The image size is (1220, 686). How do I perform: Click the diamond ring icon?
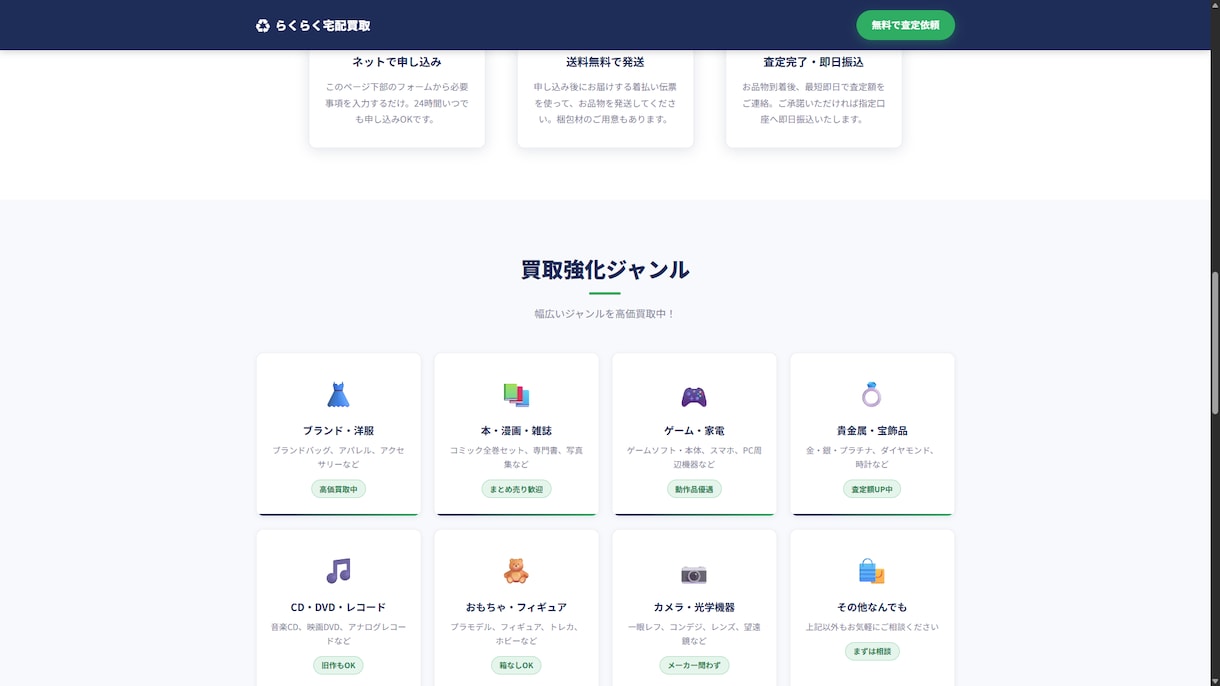[872, 395]
